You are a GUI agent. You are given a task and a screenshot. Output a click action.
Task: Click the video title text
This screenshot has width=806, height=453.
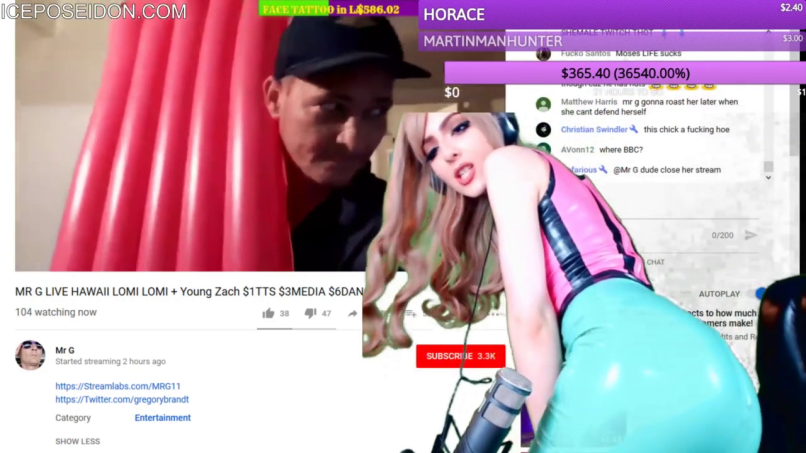coord(189,292)
